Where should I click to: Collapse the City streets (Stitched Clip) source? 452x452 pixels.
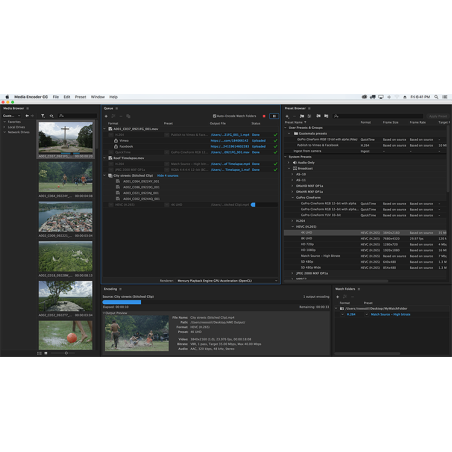click(x=105, y=175)
